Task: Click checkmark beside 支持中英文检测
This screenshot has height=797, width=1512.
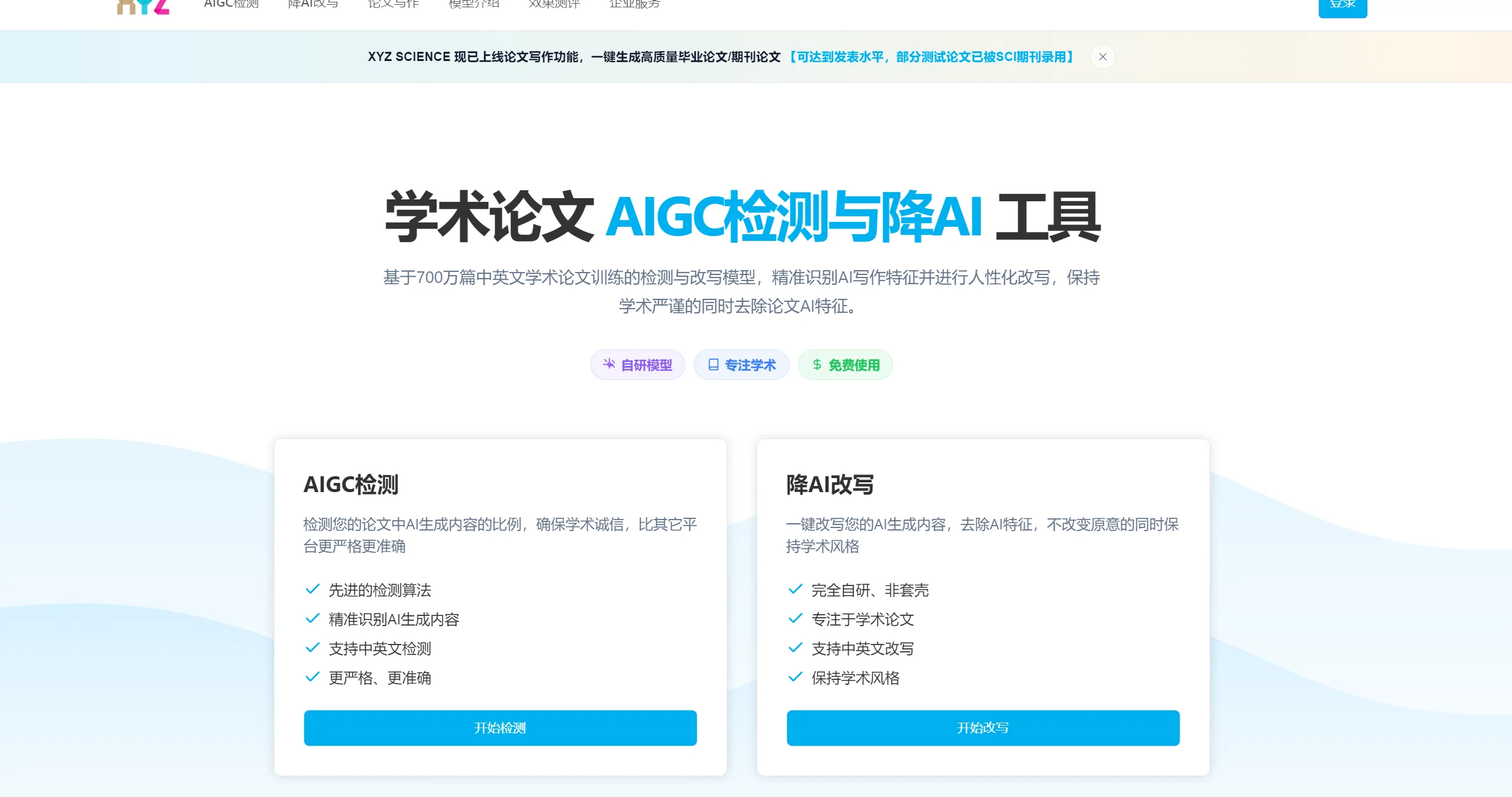Action: (x=312, y=648)
